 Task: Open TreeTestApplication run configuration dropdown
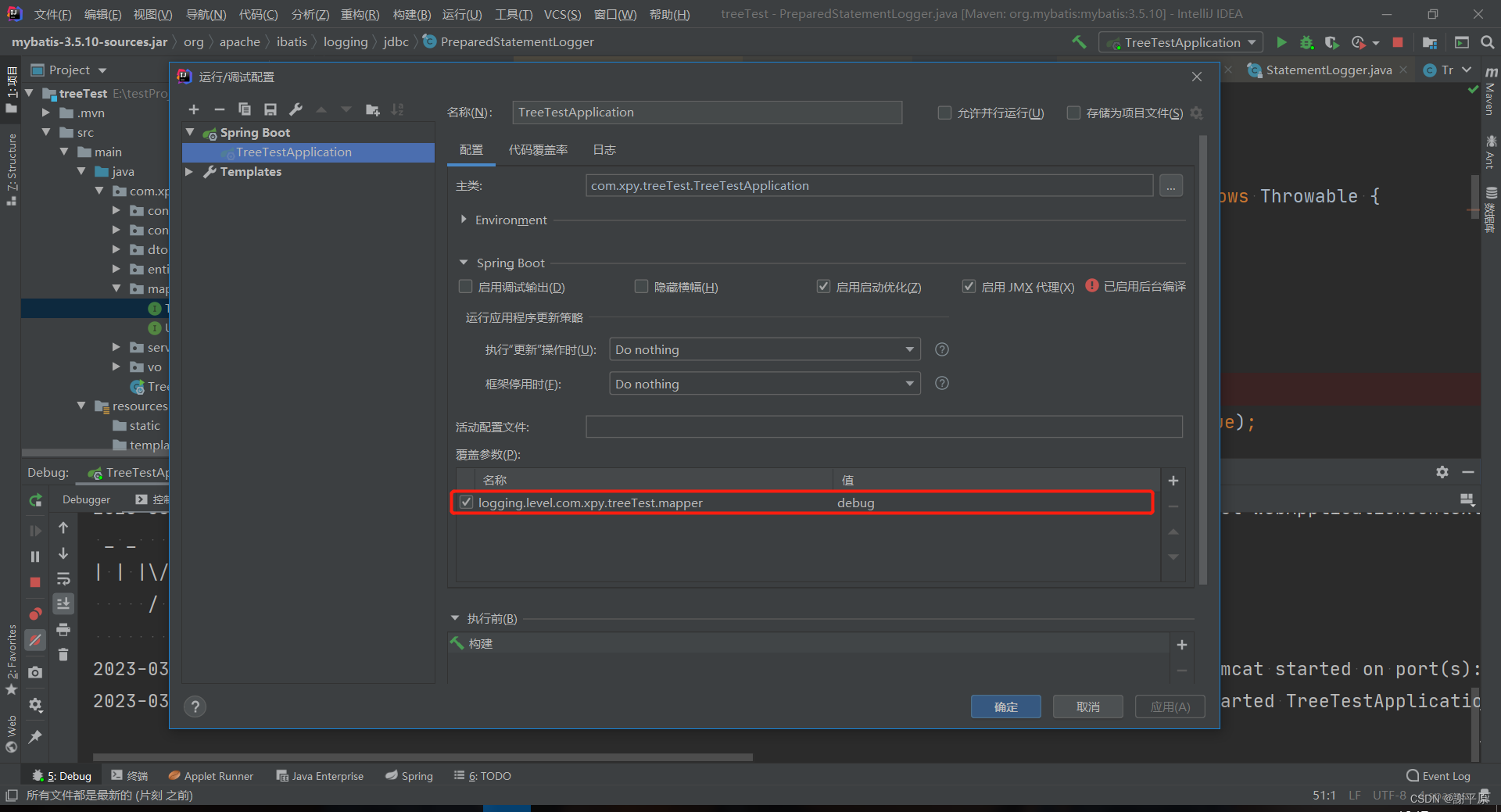tap(1180, 42)
